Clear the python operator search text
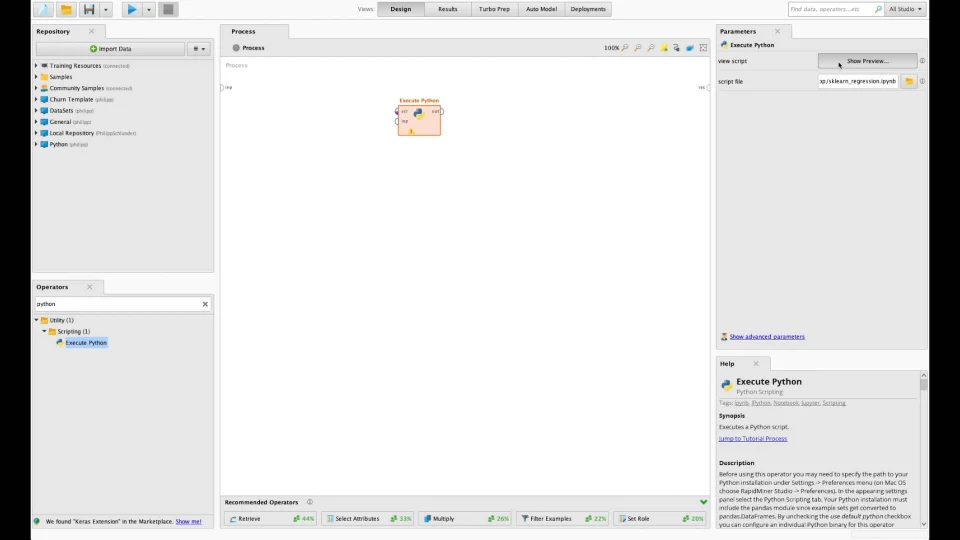 (x=205, y=304)
